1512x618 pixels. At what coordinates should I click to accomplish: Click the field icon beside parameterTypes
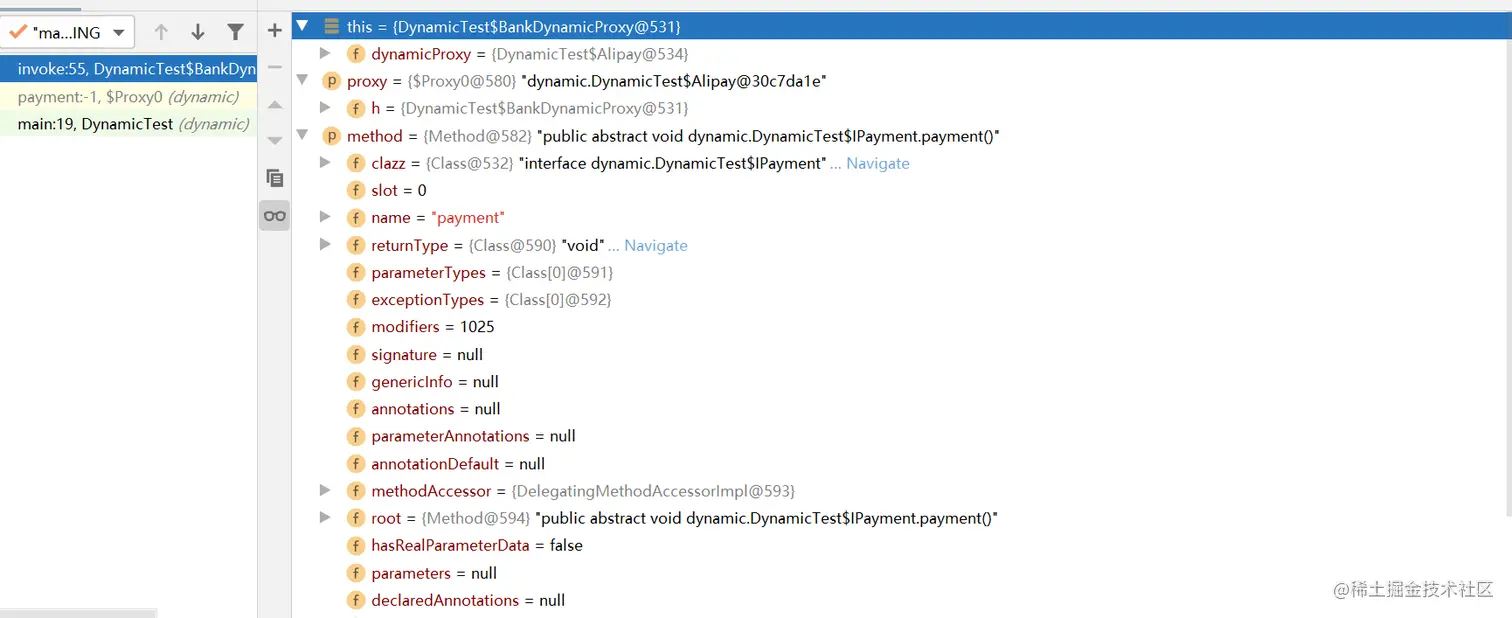[355, 272]
